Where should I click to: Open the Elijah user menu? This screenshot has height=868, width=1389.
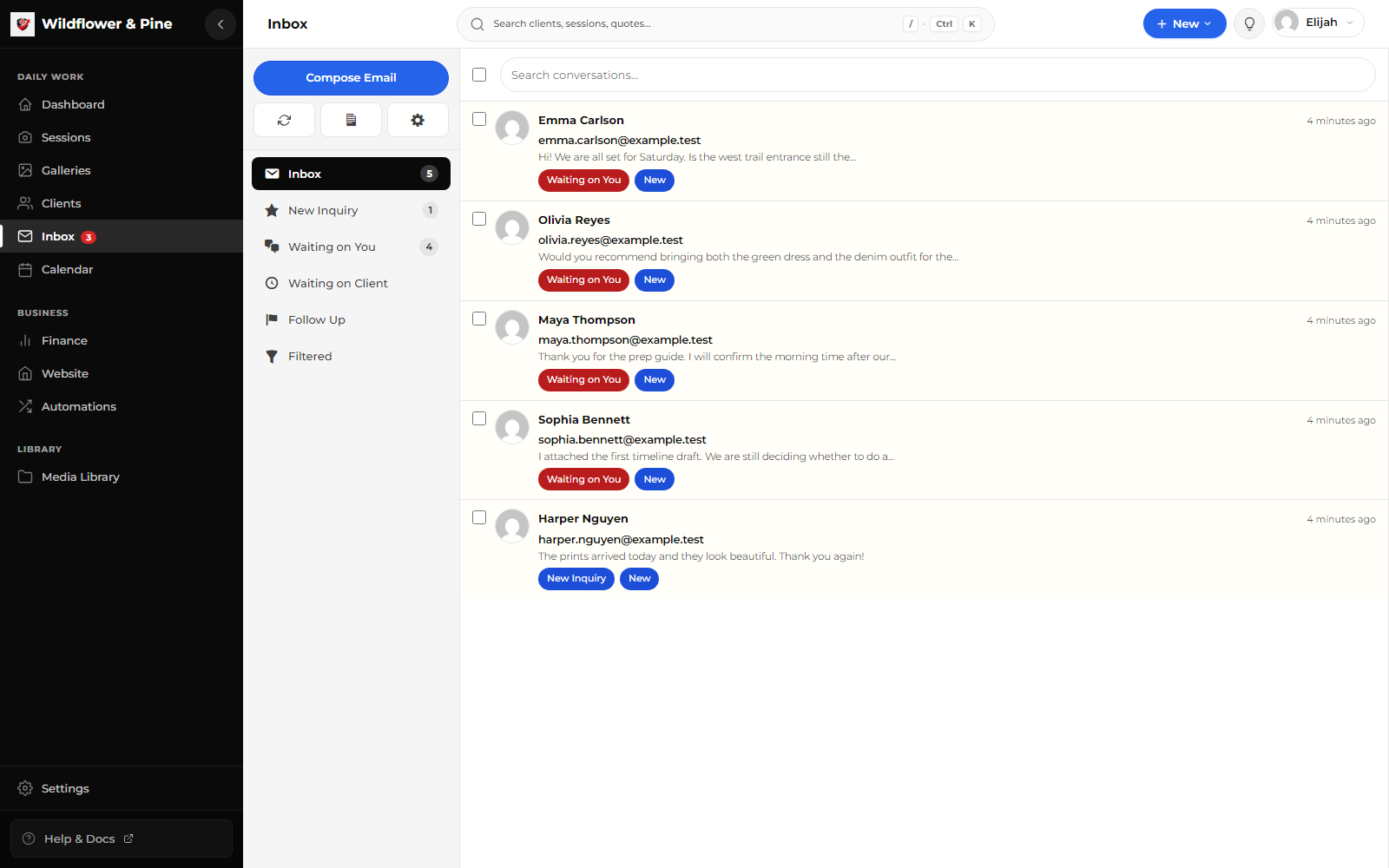click(x=1318, y=23)
